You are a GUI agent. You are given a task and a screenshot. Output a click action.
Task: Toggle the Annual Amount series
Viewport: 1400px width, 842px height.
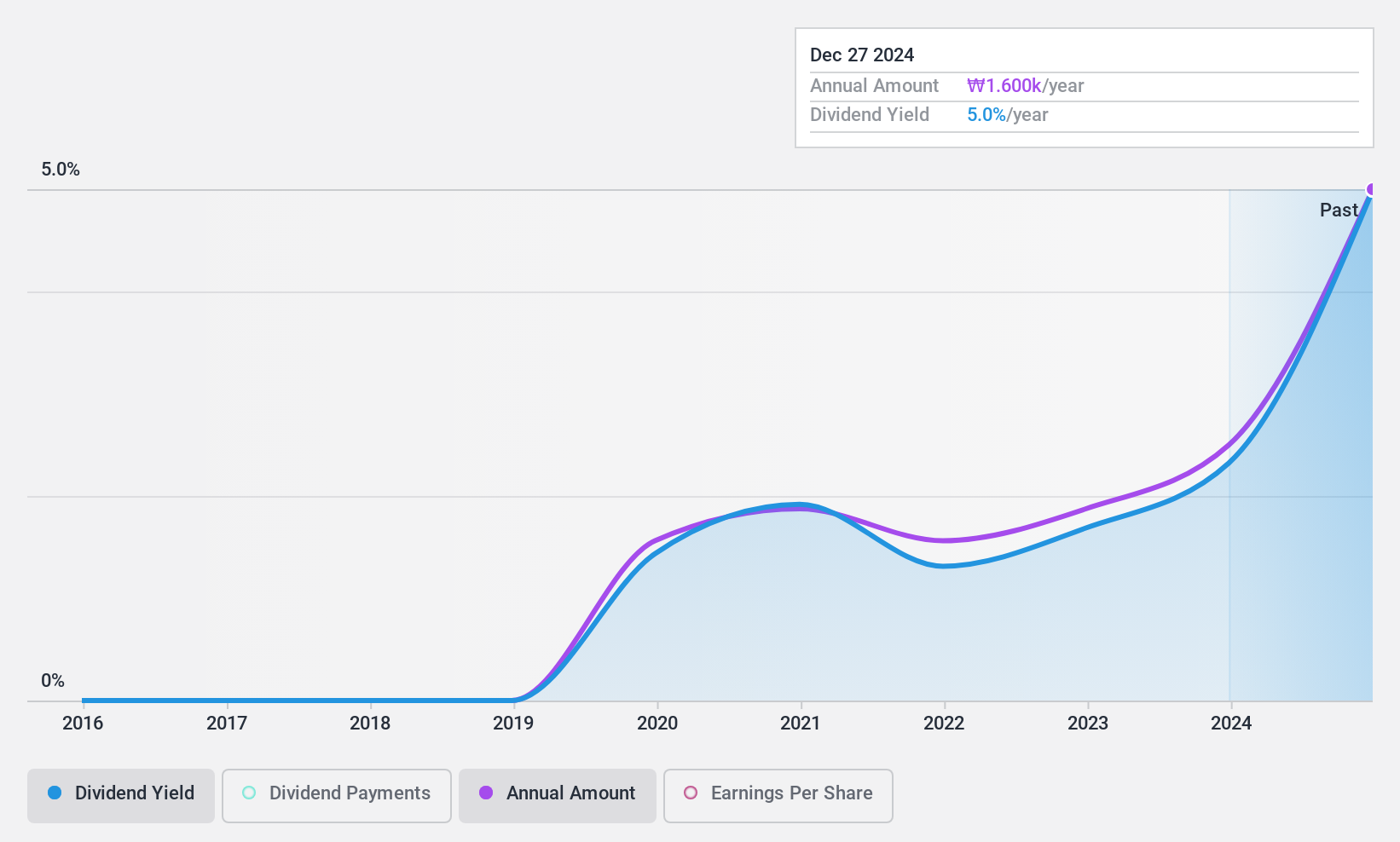(x=558, y=796)
